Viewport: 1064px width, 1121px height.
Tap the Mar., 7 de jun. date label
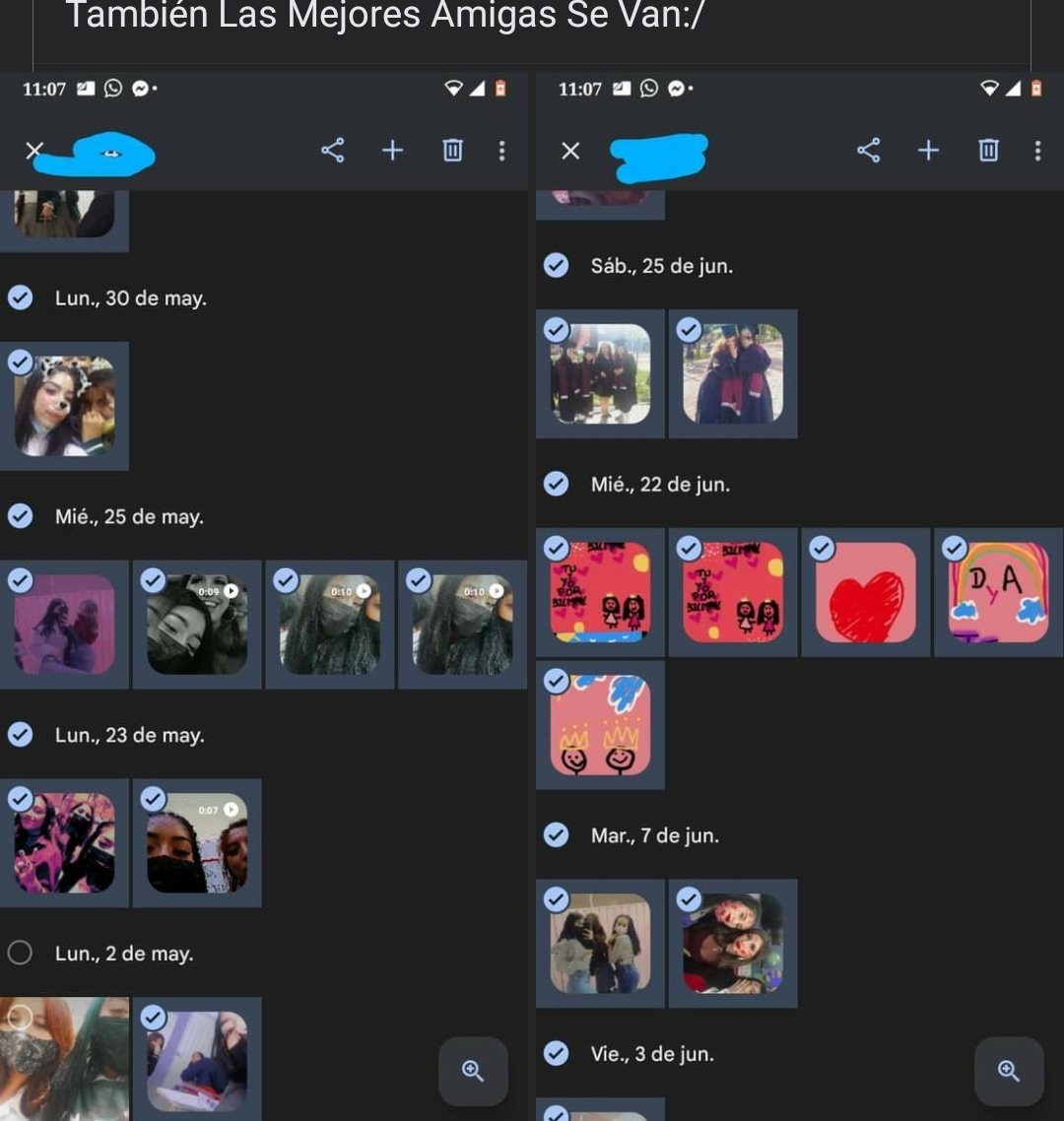click(x=655, y=835)
